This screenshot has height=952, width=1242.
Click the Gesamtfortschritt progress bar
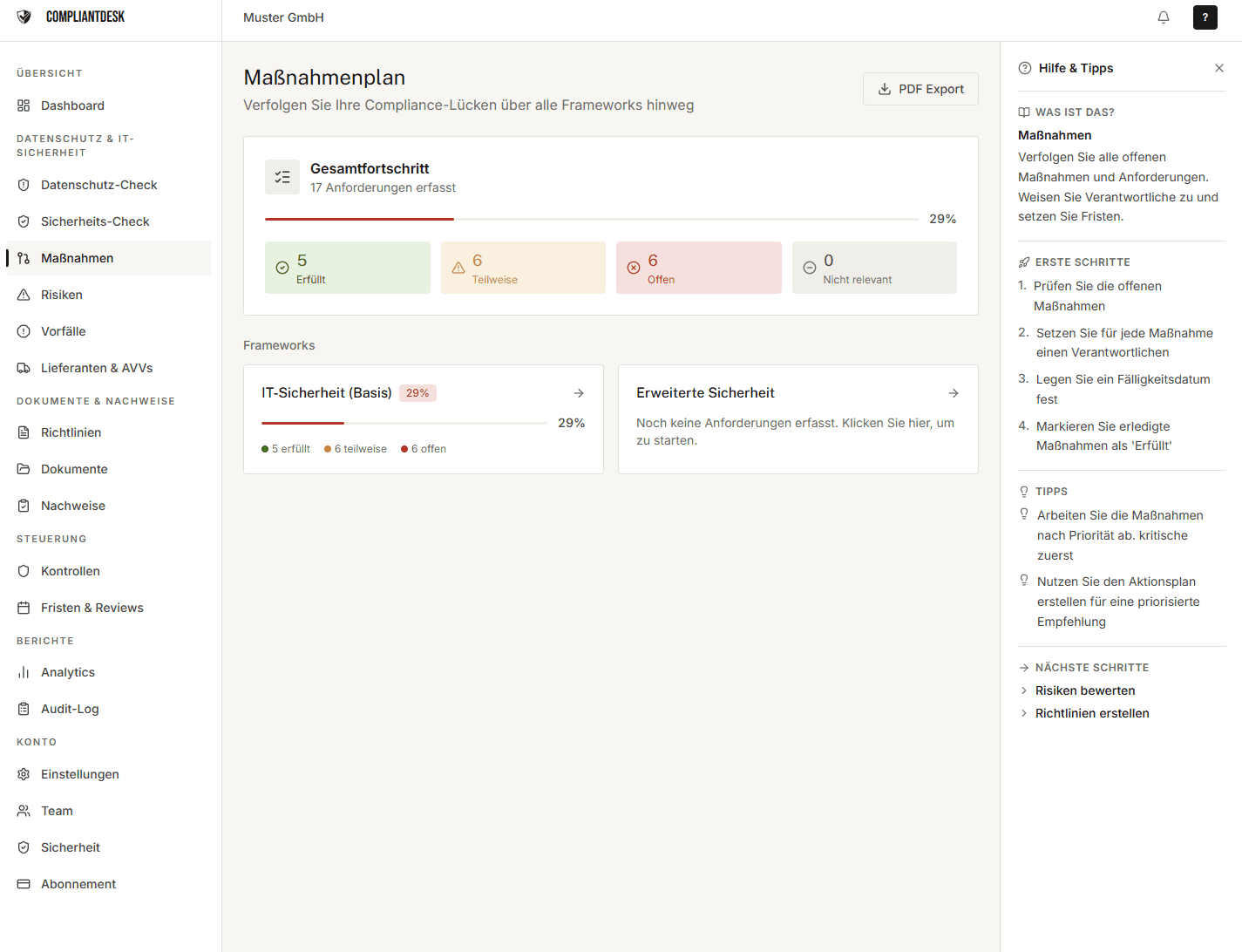[591, 219]
